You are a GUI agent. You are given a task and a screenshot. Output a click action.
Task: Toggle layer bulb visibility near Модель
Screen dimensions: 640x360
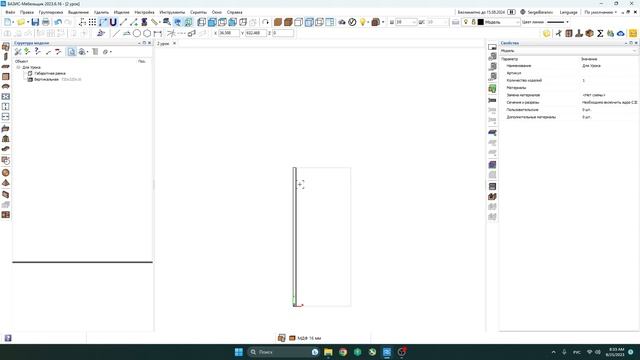pos(466,22)
